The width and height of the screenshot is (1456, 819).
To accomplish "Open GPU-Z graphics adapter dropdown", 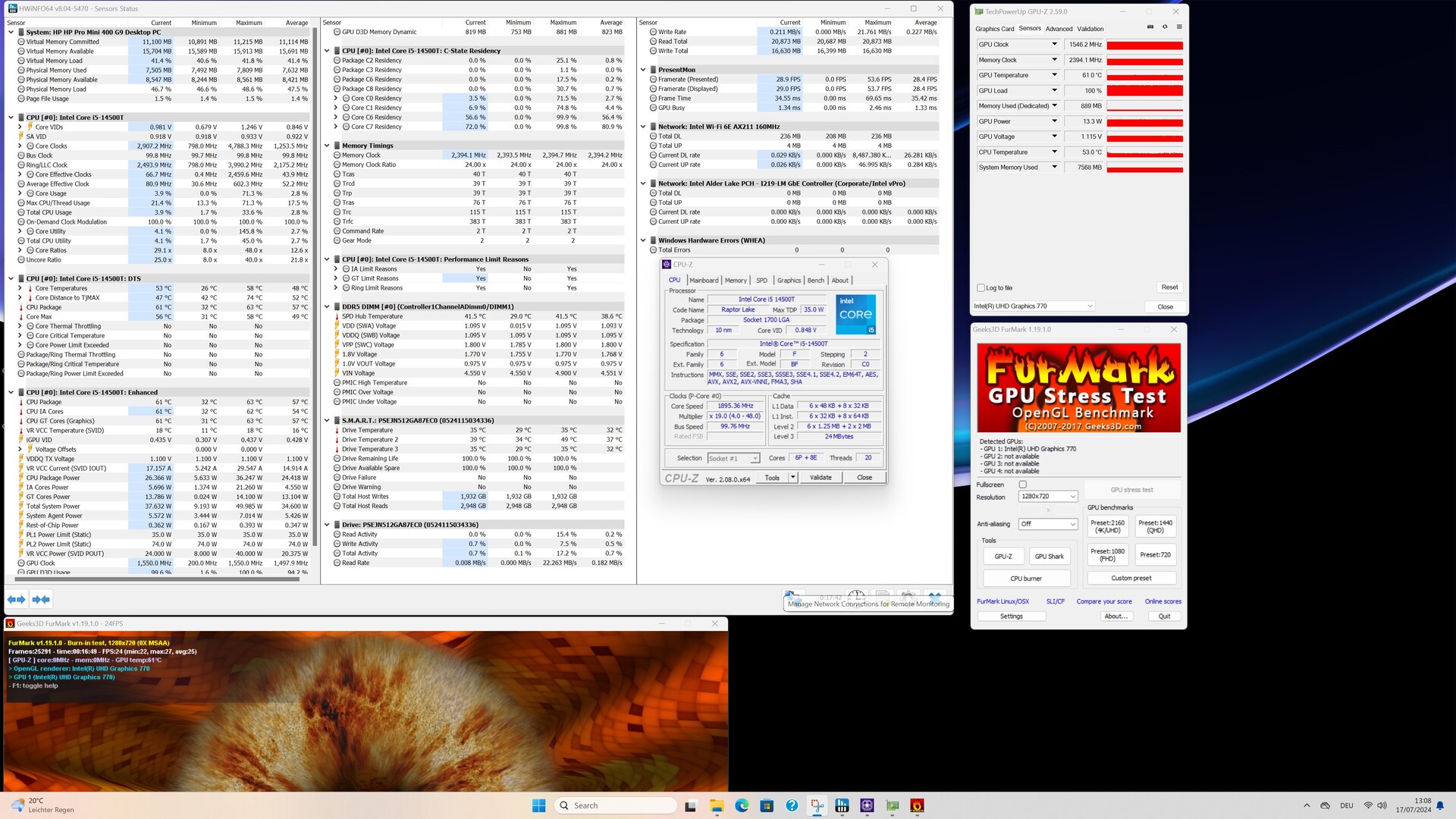I will click(x=1034, y=306).
